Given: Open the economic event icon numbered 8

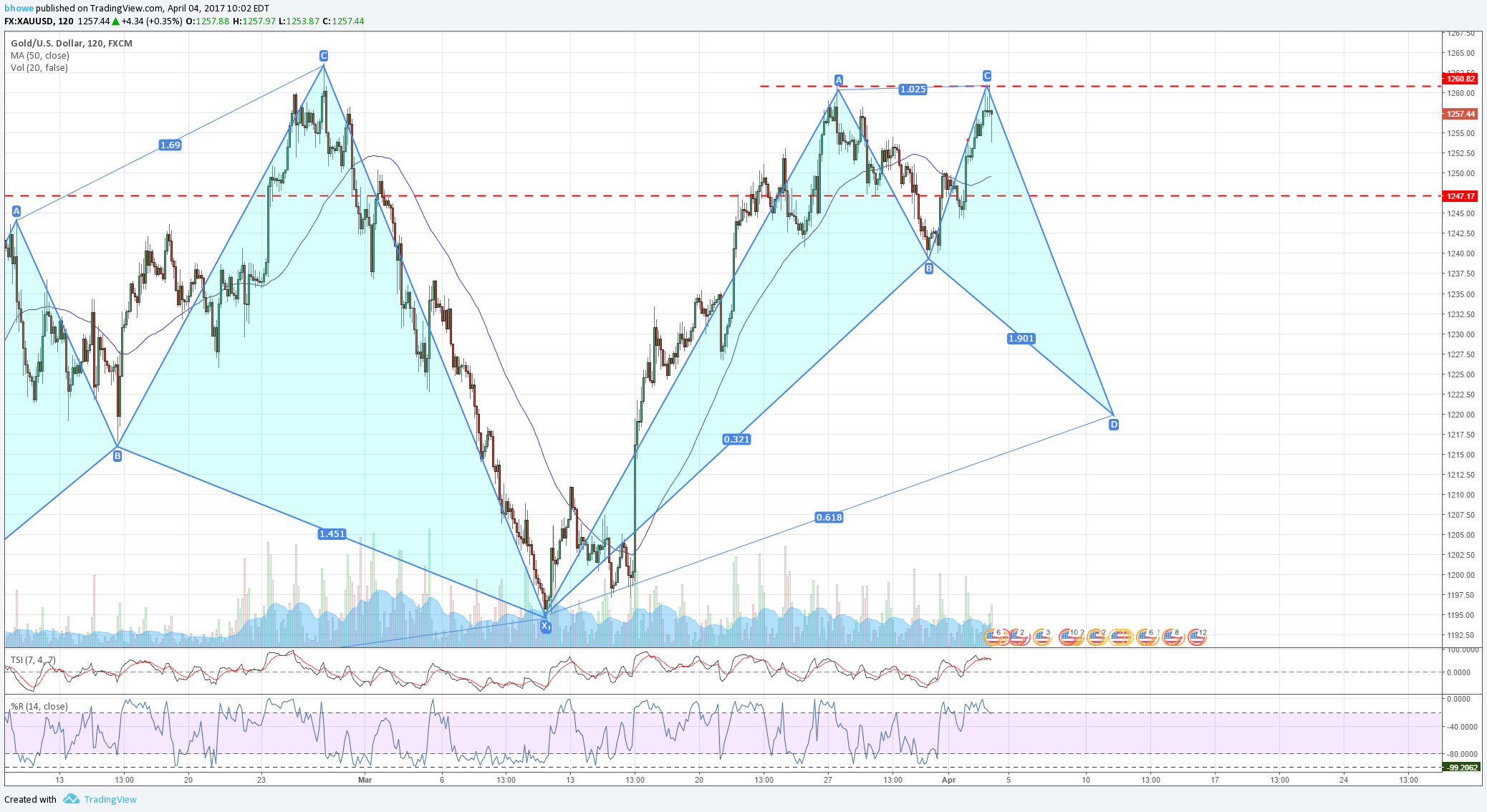Looking at the screenshot, I should tap(1172, 637).
